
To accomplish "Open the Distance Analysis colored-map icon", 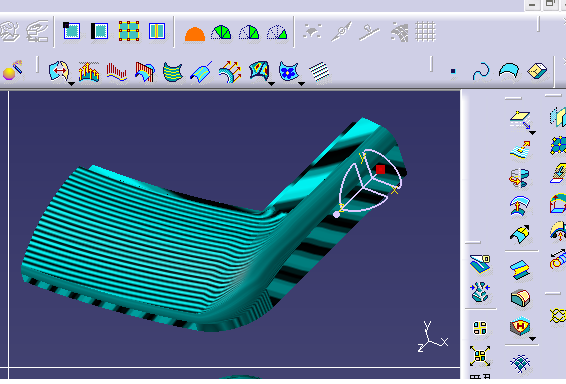I will tap(259, 70).
